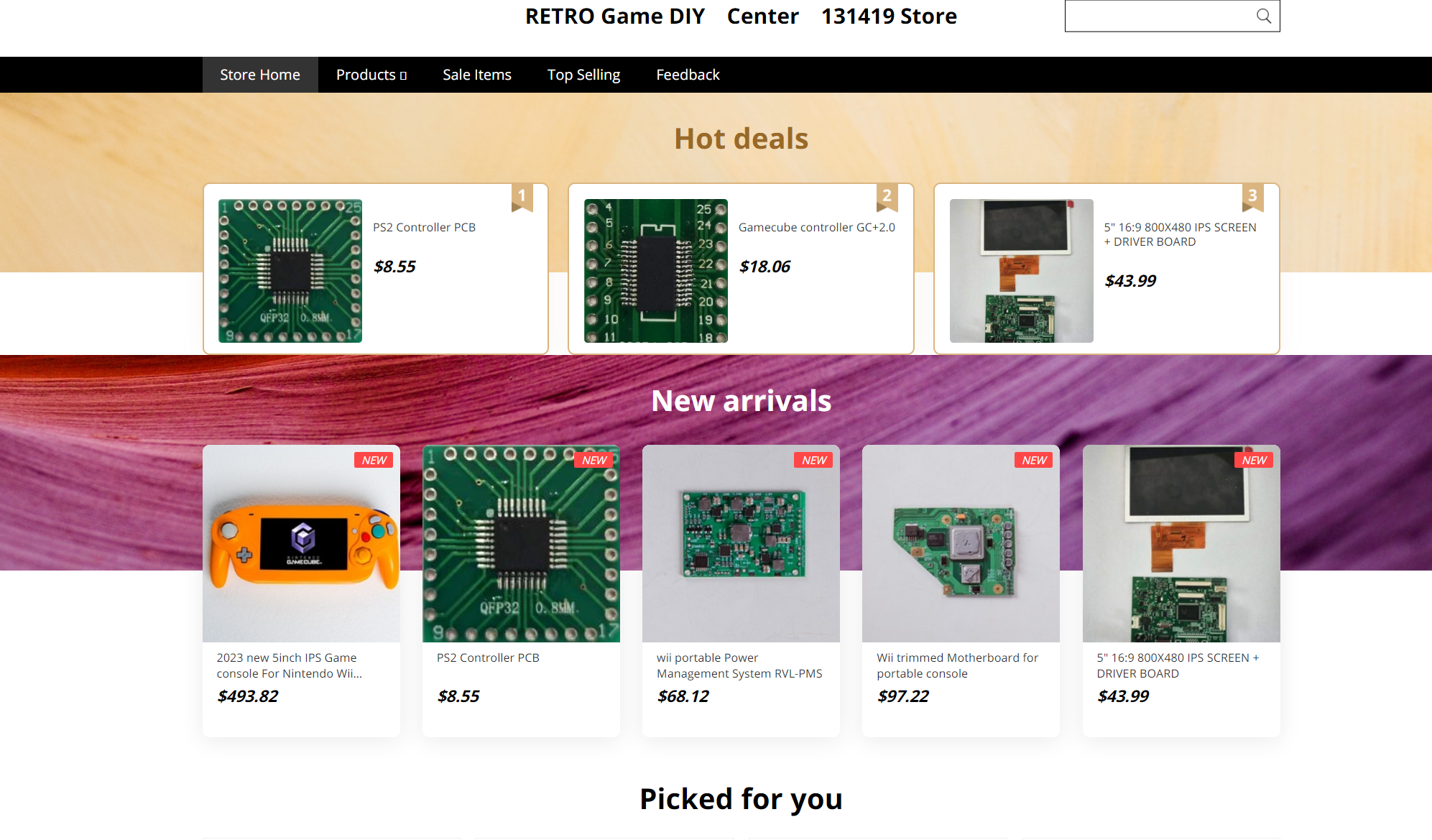Click new arrivals 5" 16:9 IPS SCREEN + DRIVER BOARD title

pos(1178,665)
